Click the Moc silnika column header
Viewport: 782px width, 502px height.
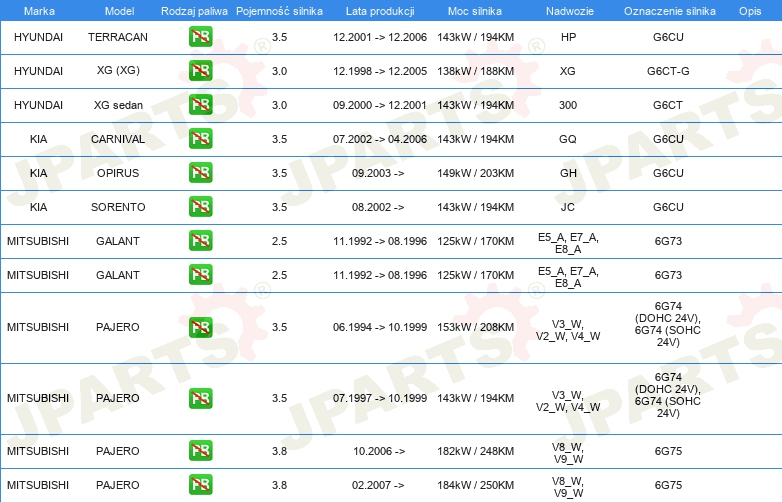(x=475, y=11)
